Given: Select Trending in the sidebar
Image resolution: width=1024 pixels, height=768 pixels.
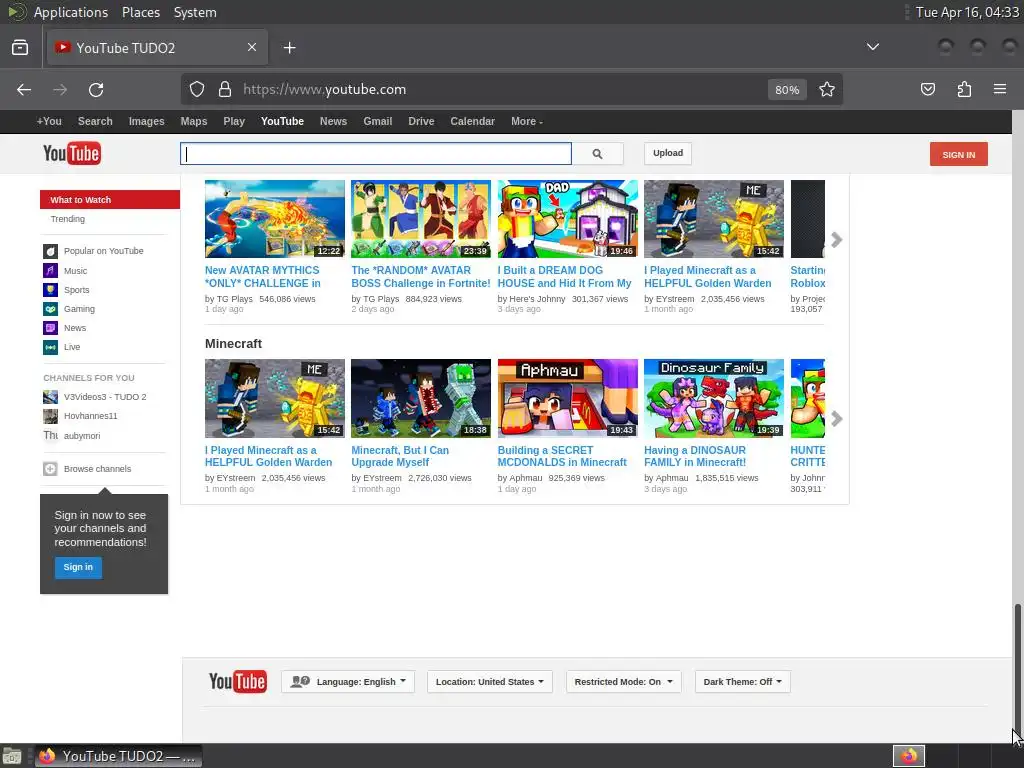Looking at the screenshot, I should pyautogui.click(x=68, y=219).
